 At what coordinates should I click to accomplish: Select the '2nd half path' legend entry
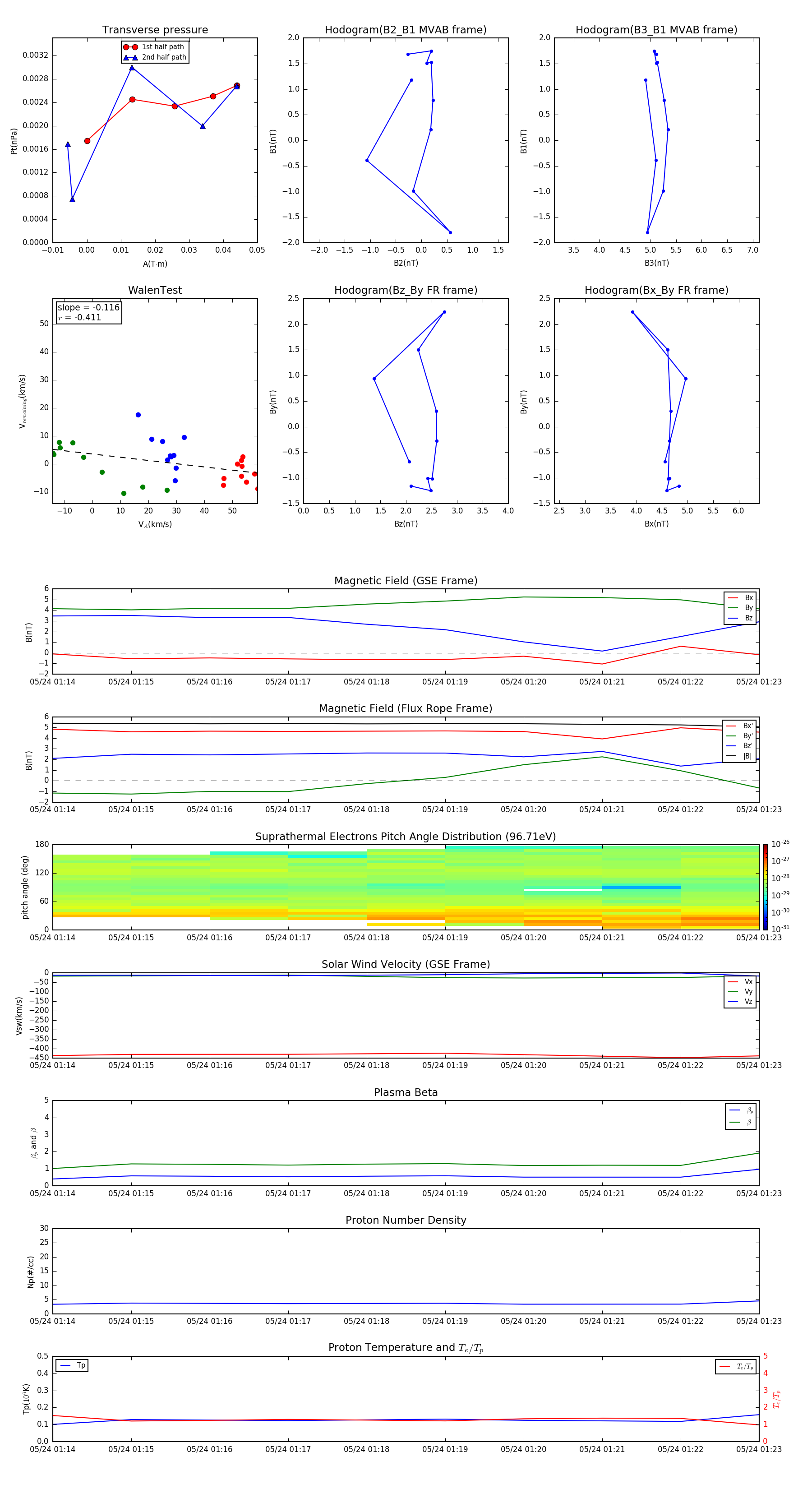155,57
